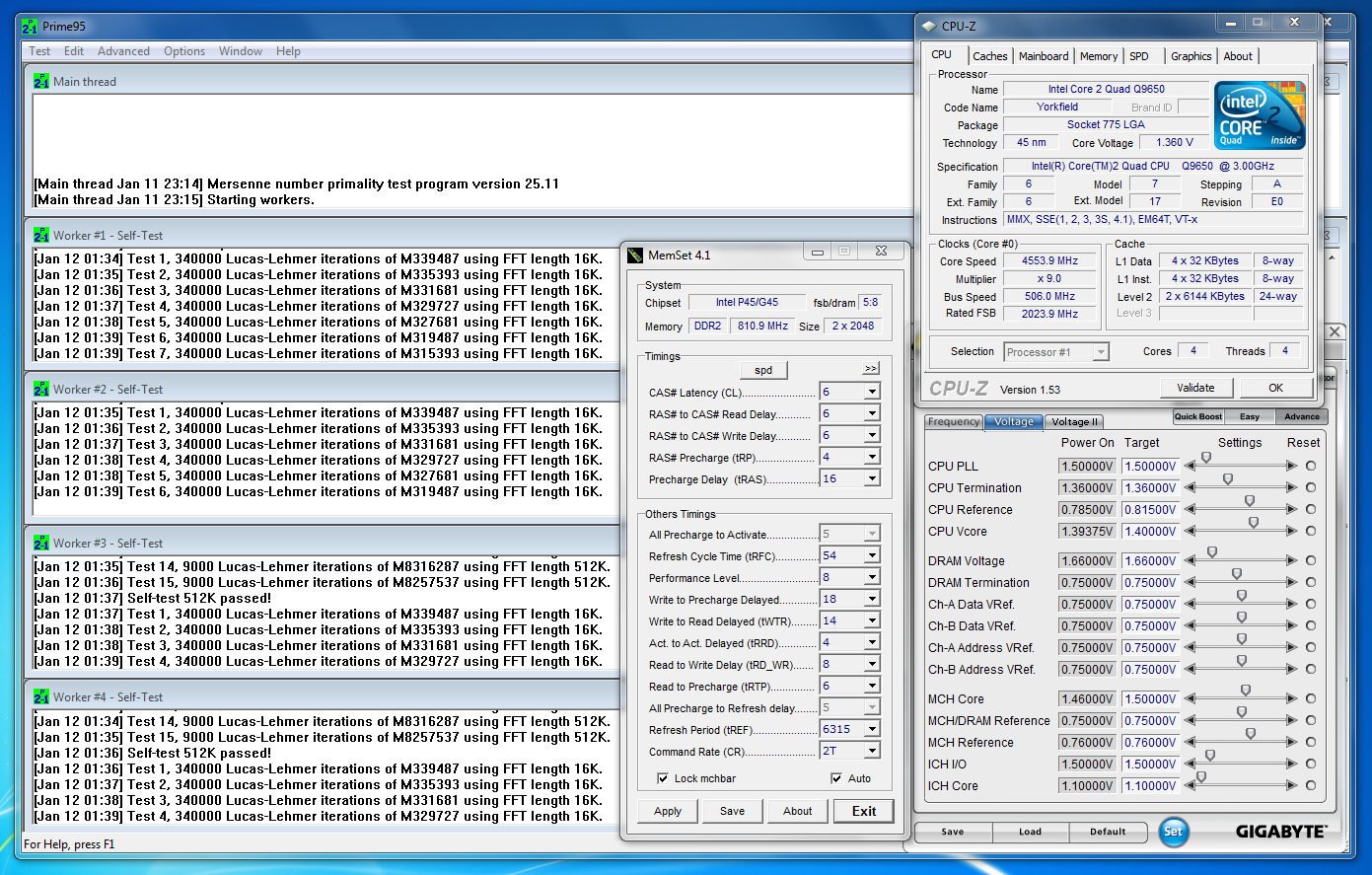Viewport: 1372px width, 875px height.
Task: Click the Worker #4 Self-Test window icon
Action: [41, 696]
